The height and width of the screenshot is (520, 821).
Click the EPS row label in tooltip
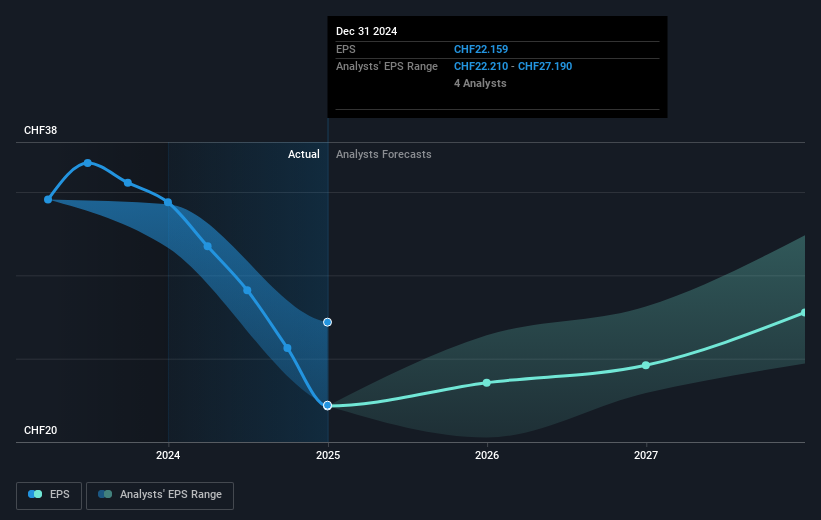coord(346,49)
